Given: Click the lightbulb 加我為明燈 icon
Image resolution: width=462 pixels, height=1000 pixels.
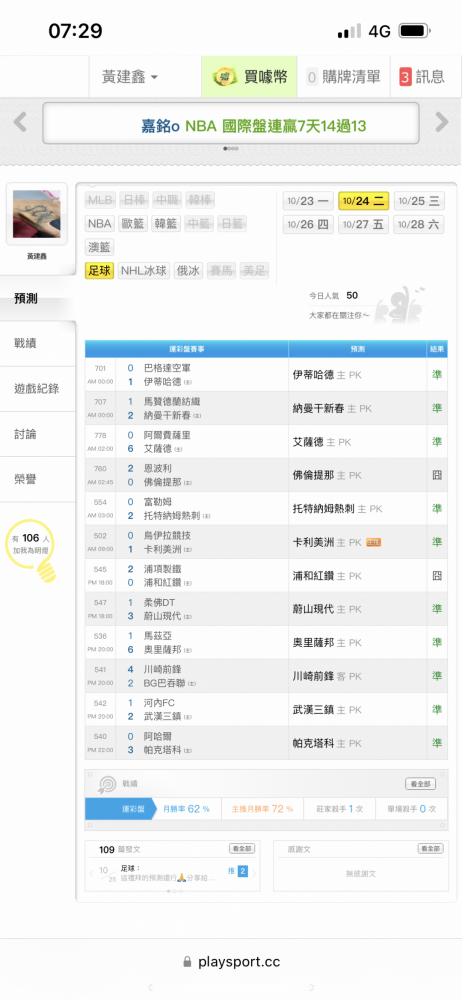Looking at the screenshot, I should 35,550.
